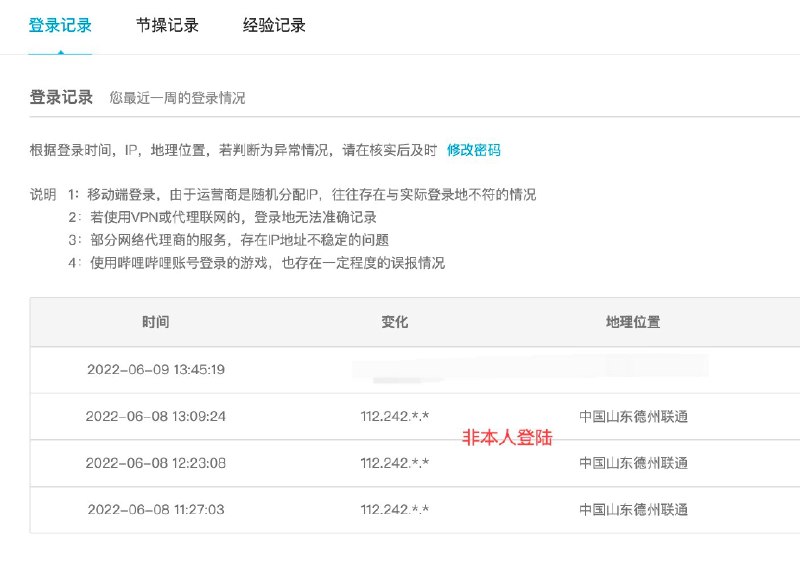Click the IP address in the 11:27:03 row
This screenshot has width=800, height=568.
(395, 509)
